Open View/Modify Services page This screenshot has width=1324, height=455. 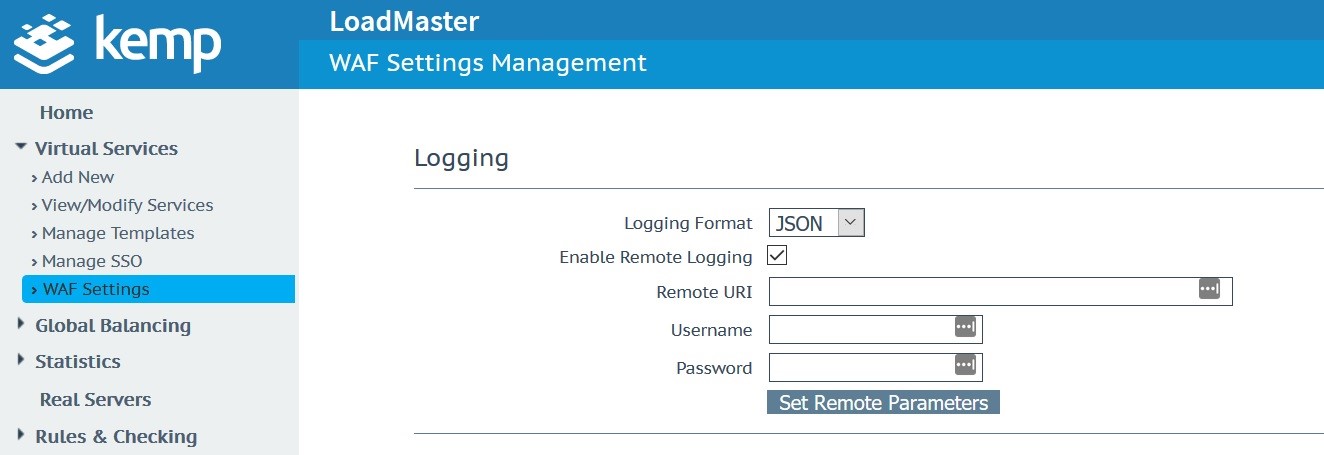coord(127,205)
